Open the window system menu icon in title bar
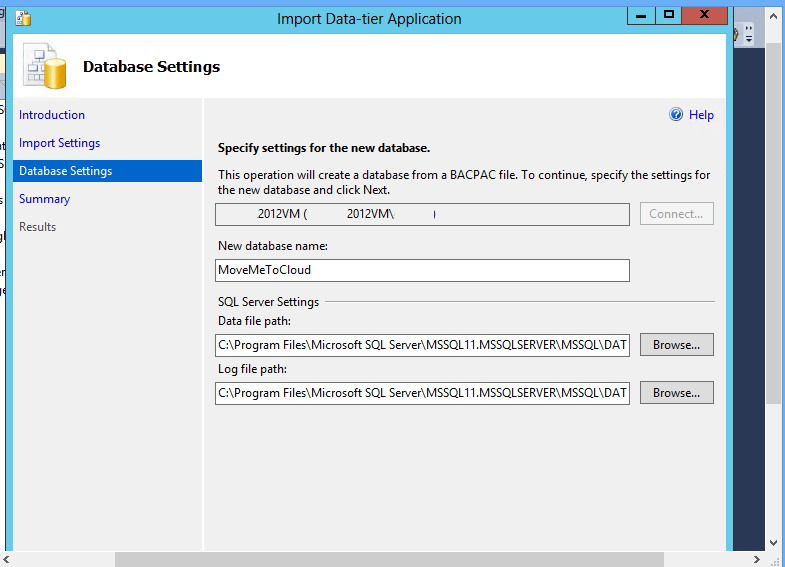Viewport: 785px width, 567px height. click(22, 18)
